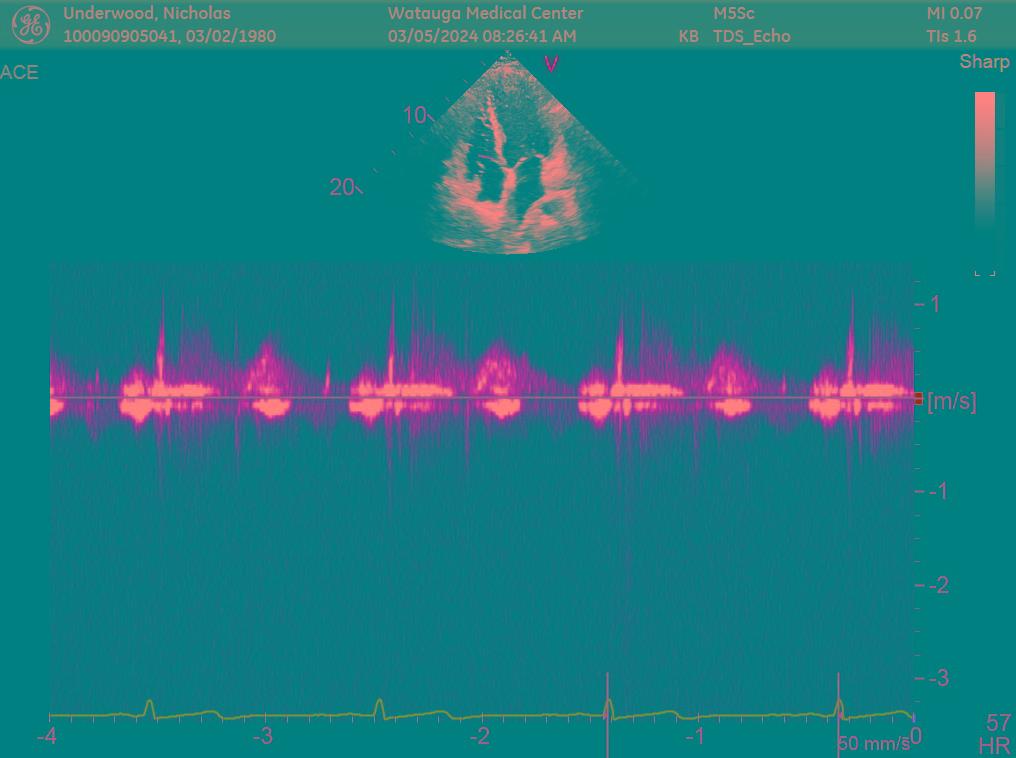Click the red baseline marker beside m/s
Viewport: 1016px width, 758px height.
click(x=918, y=399)
